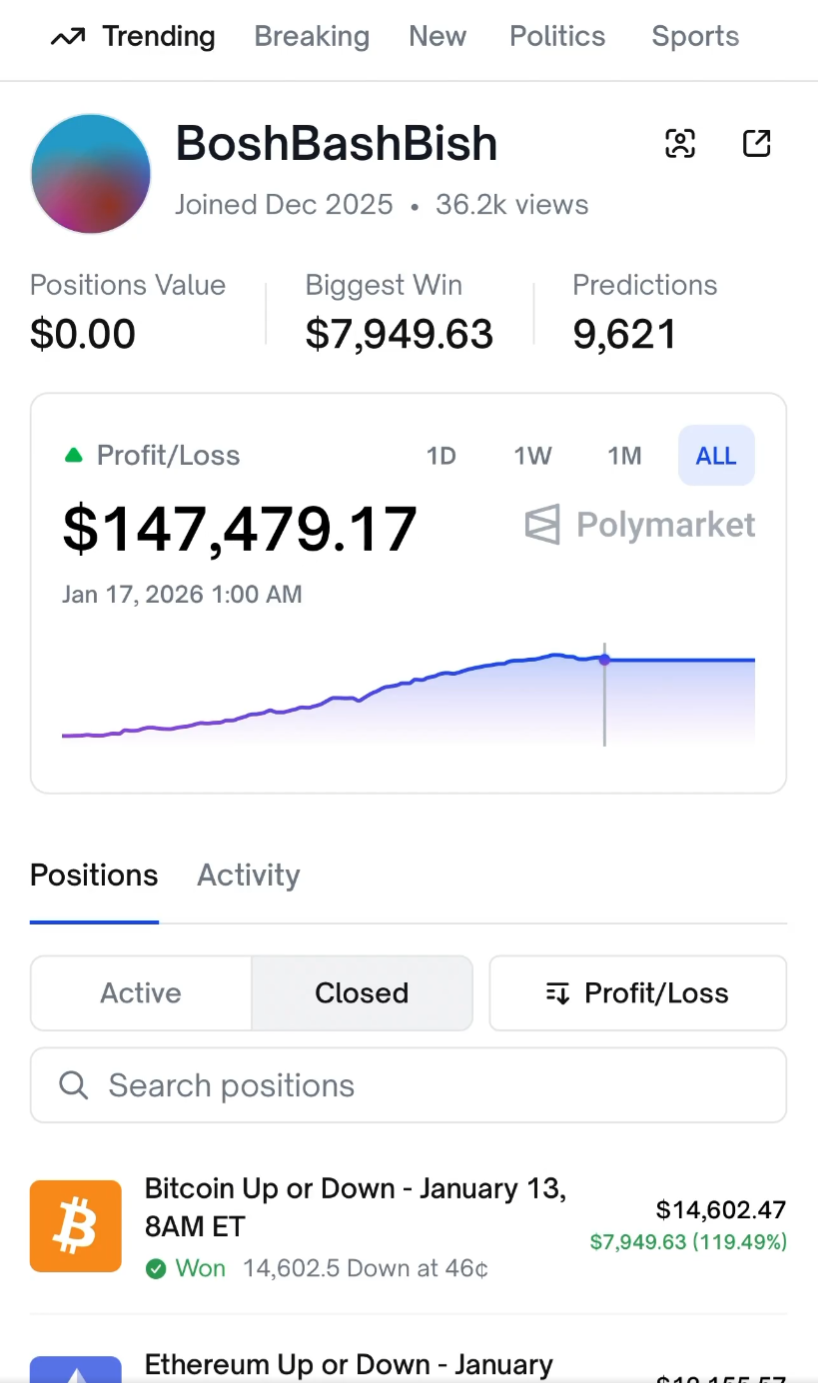Click the BoshBashBish profile avatar
818x1383 pixels.
[x=91, y=174]
